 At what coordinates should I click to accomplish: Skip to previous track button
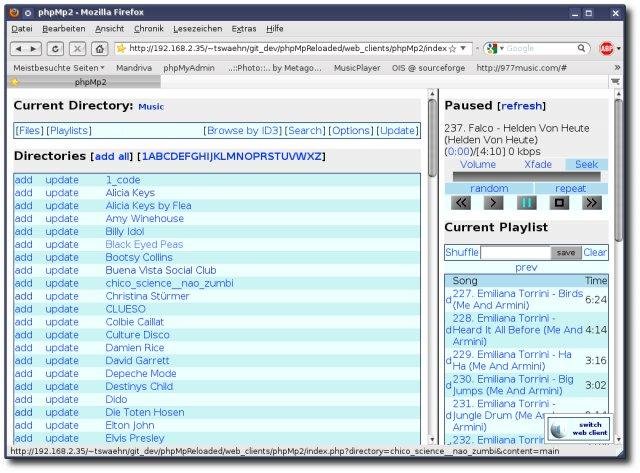click(x=461, y=203)
